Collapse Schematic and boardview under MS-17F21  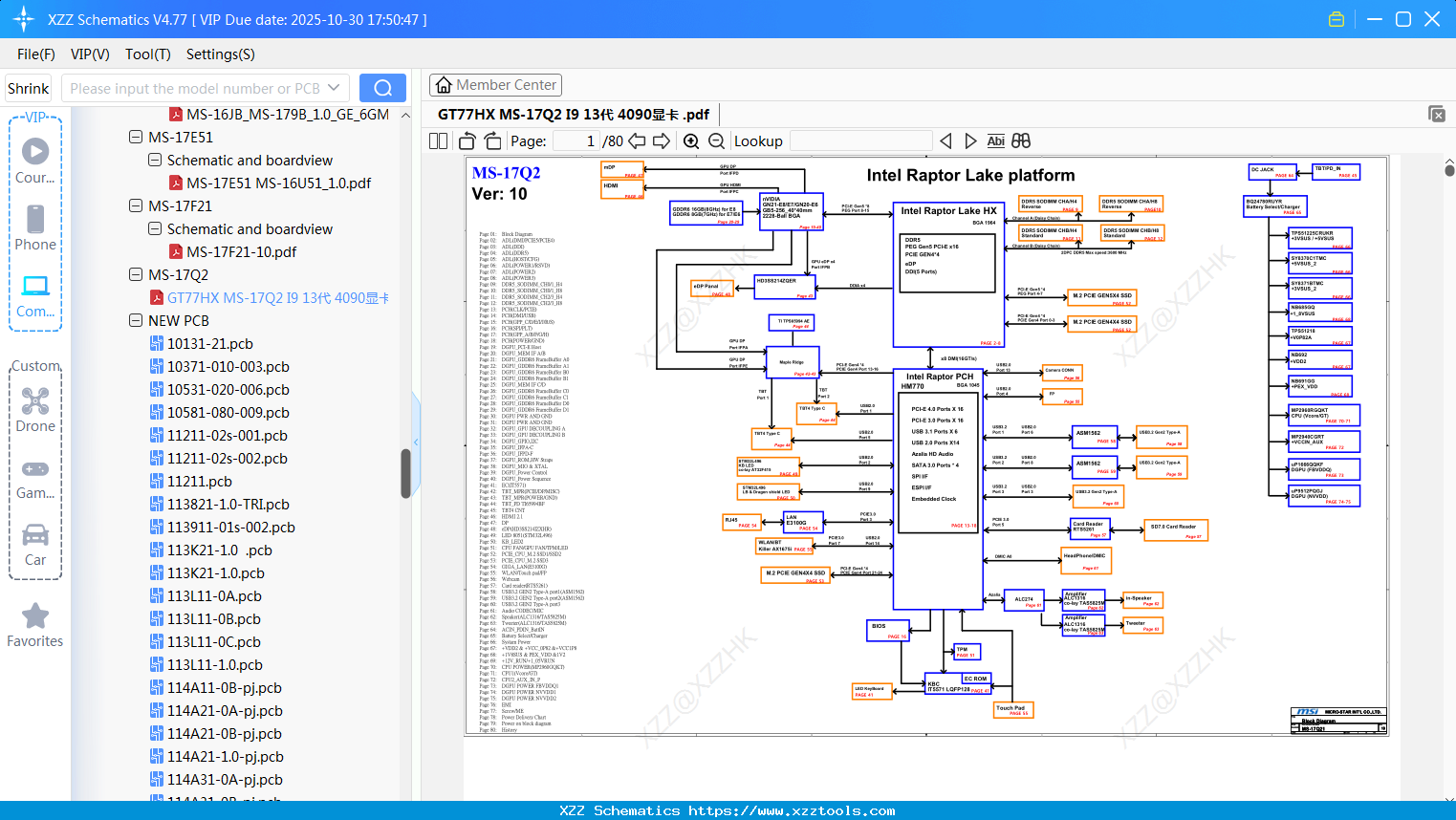tap(155, 229)
